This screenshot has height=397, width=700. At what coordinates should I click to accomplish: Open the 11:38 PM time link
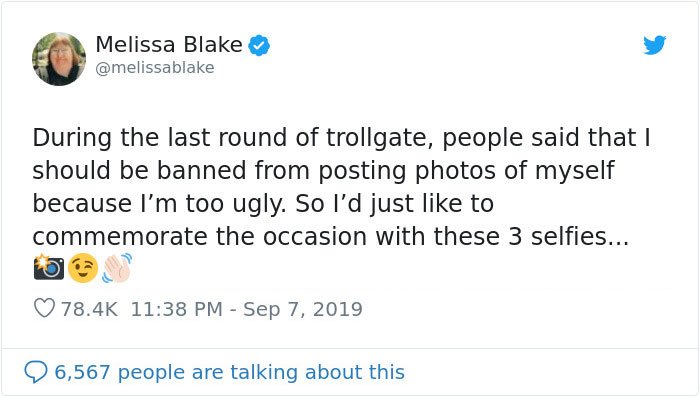[x=176, y=309]
